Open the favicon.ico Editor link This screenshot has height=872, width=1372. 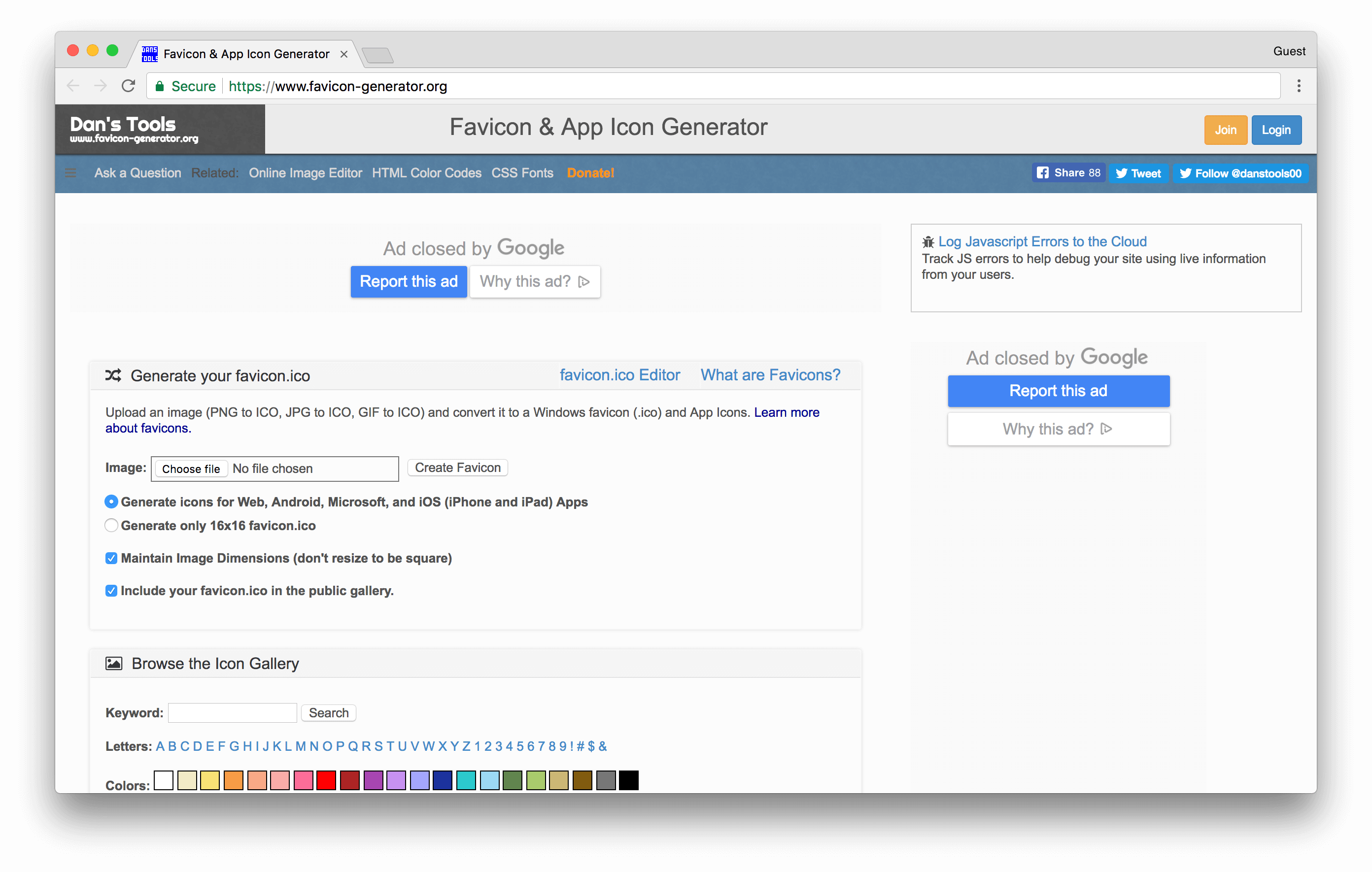click(x=619, y=375)
